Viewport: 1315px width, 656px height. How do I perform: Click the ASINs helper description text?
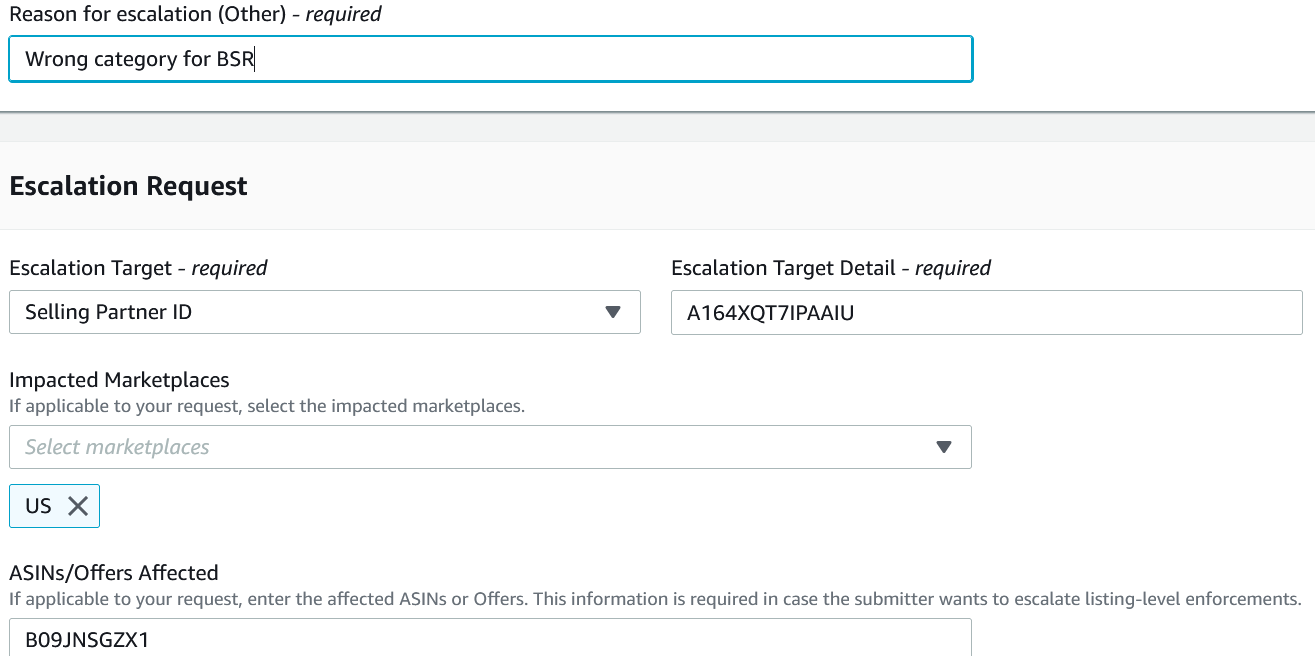pos(655,599)
